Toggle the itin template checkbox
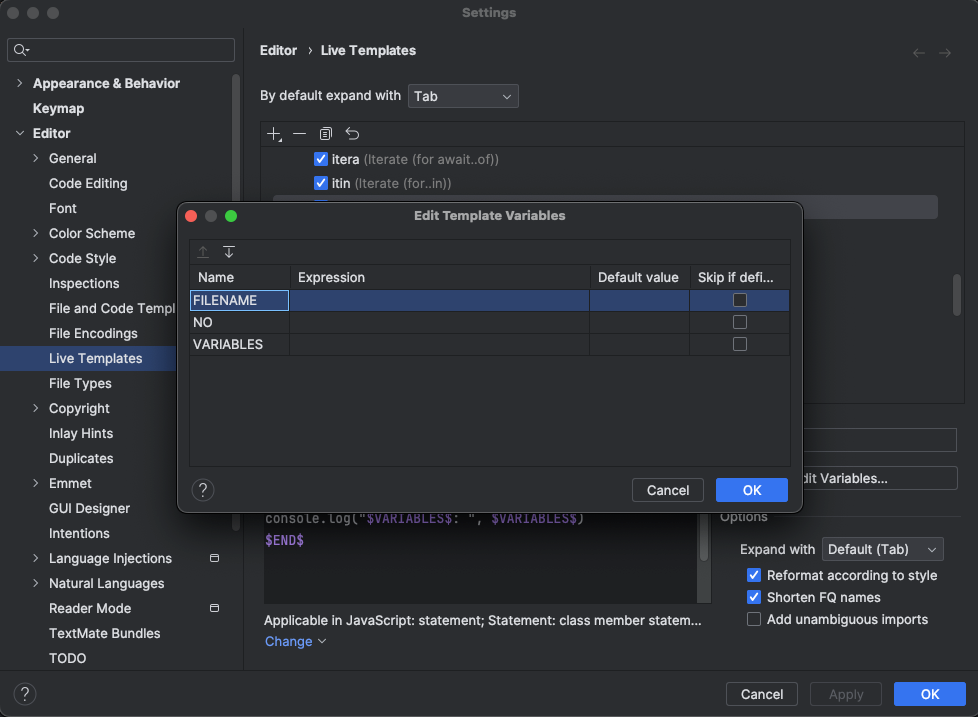Viewport: 978px width, 717px height. pyautogui.click(x=321, y=183)
